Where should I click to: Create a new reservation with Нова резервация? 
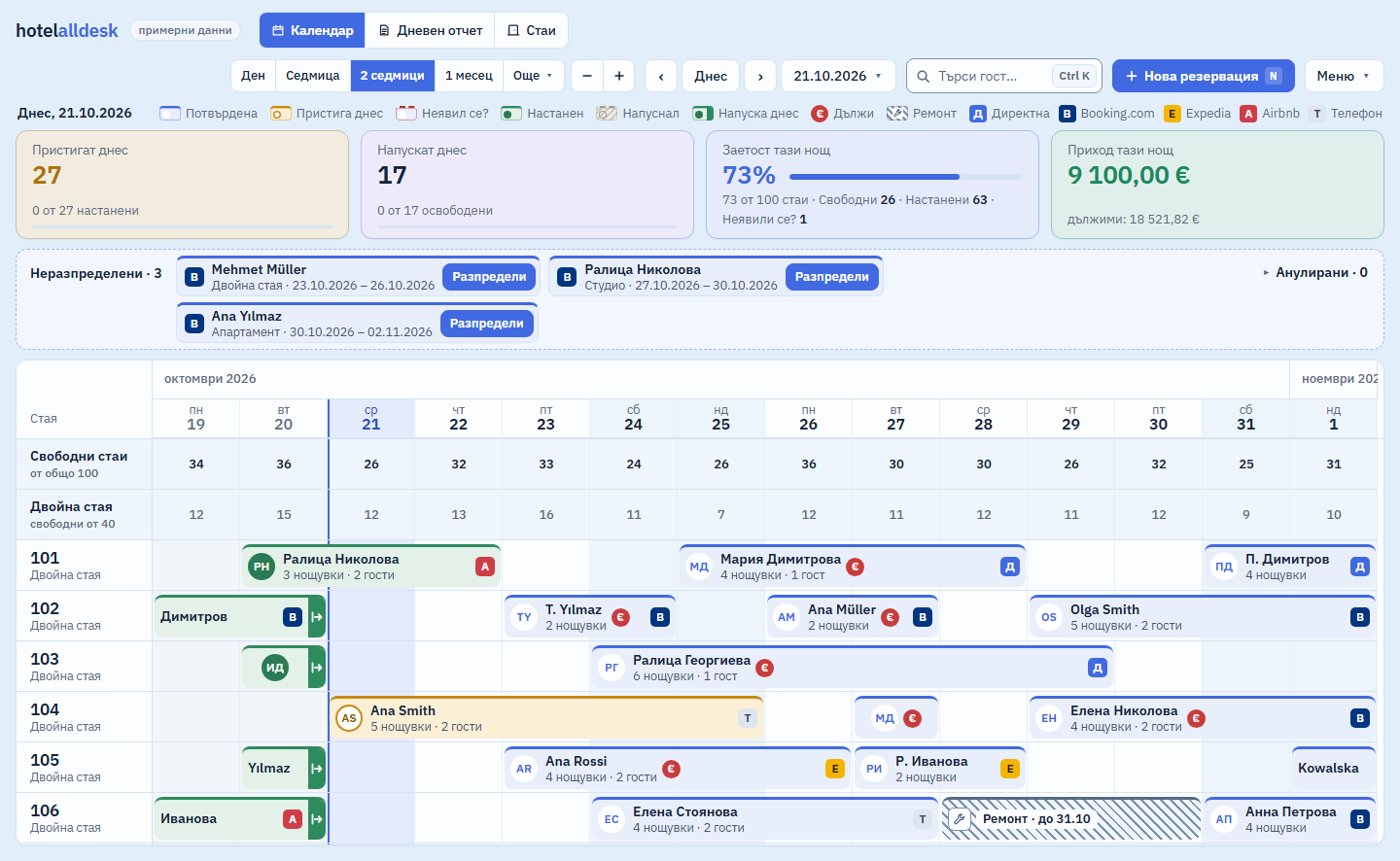(x=1203, y=76)
